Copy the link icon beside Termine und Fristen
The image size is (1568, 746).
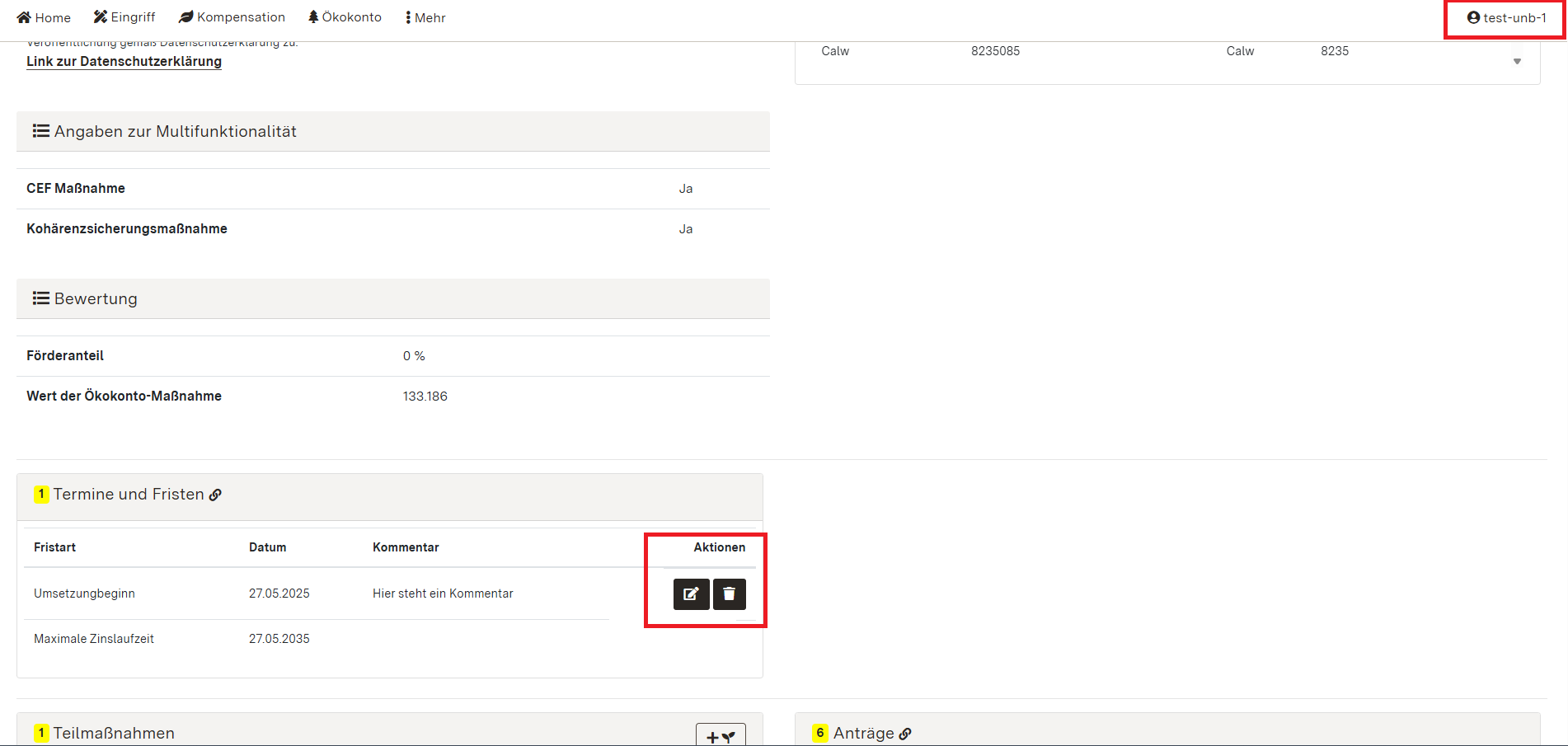point(216,495)
